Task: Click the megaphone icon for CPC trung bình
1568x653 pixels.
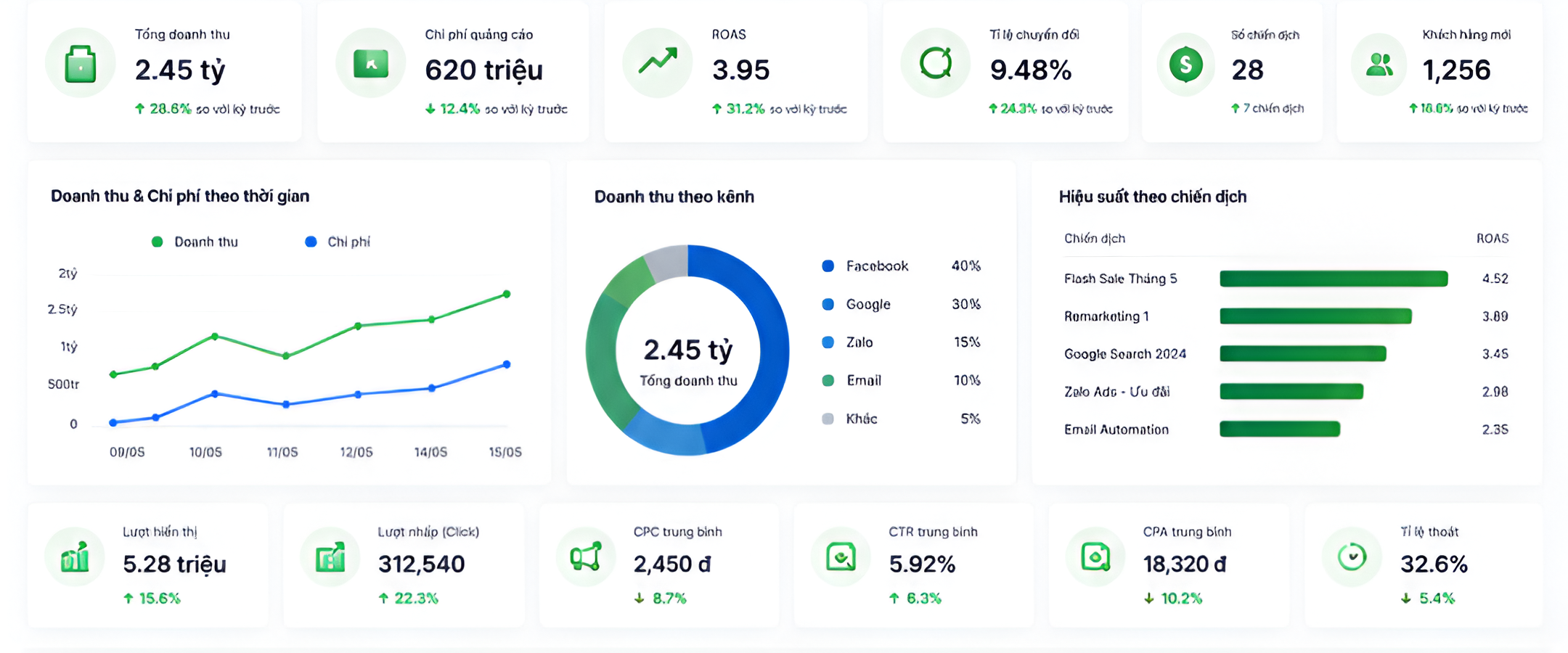Action: [585, 557]
